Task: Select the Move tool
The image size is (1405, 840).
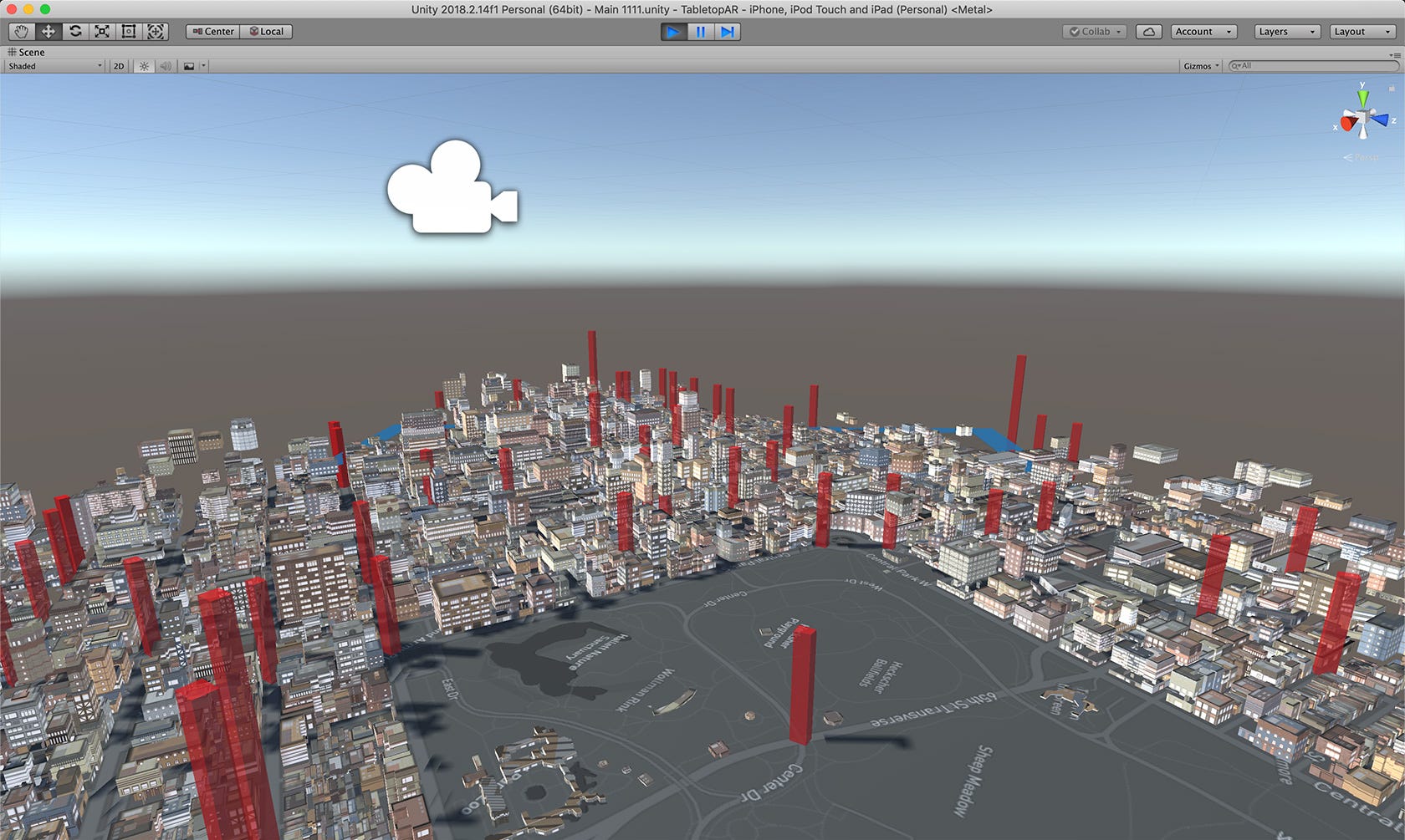Action: pos(49,32)
